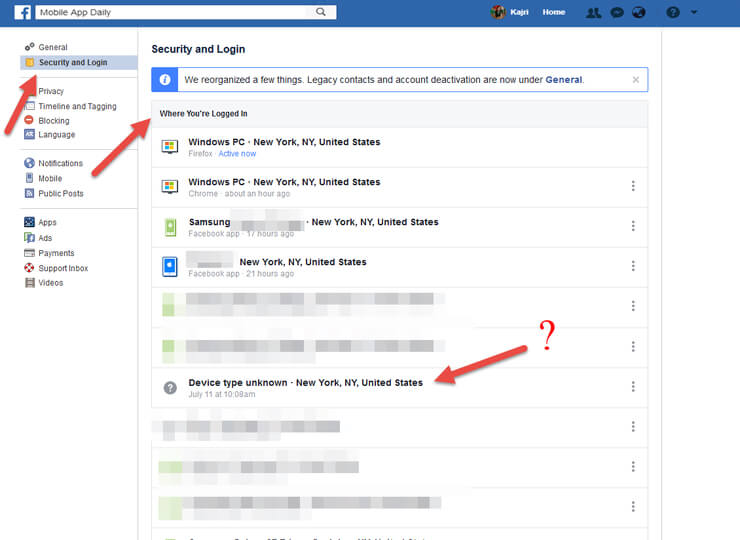Image resolution: width=740 pixels, height=540 pixels.
Task: Open Payments settings
Action: [x=56, y=253]
